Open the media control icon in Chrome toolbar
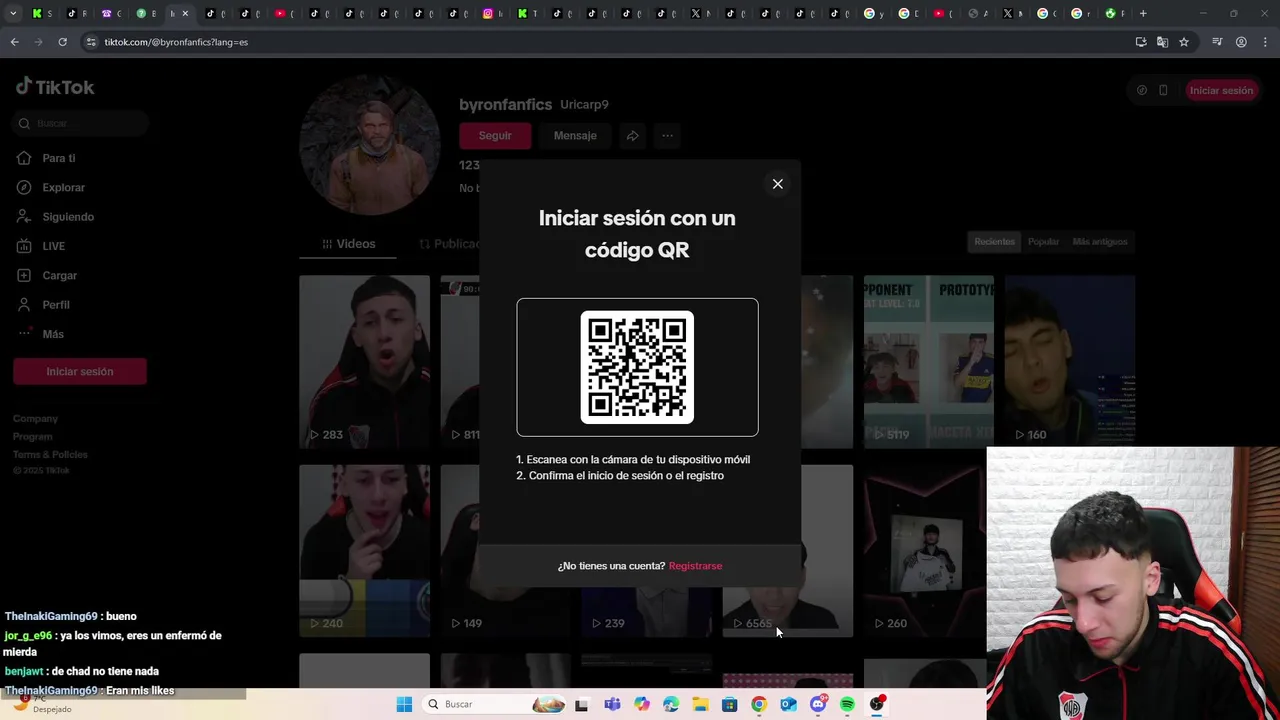The width and height of the screenshot is (1280, 720). click(x=1217, y=42)
